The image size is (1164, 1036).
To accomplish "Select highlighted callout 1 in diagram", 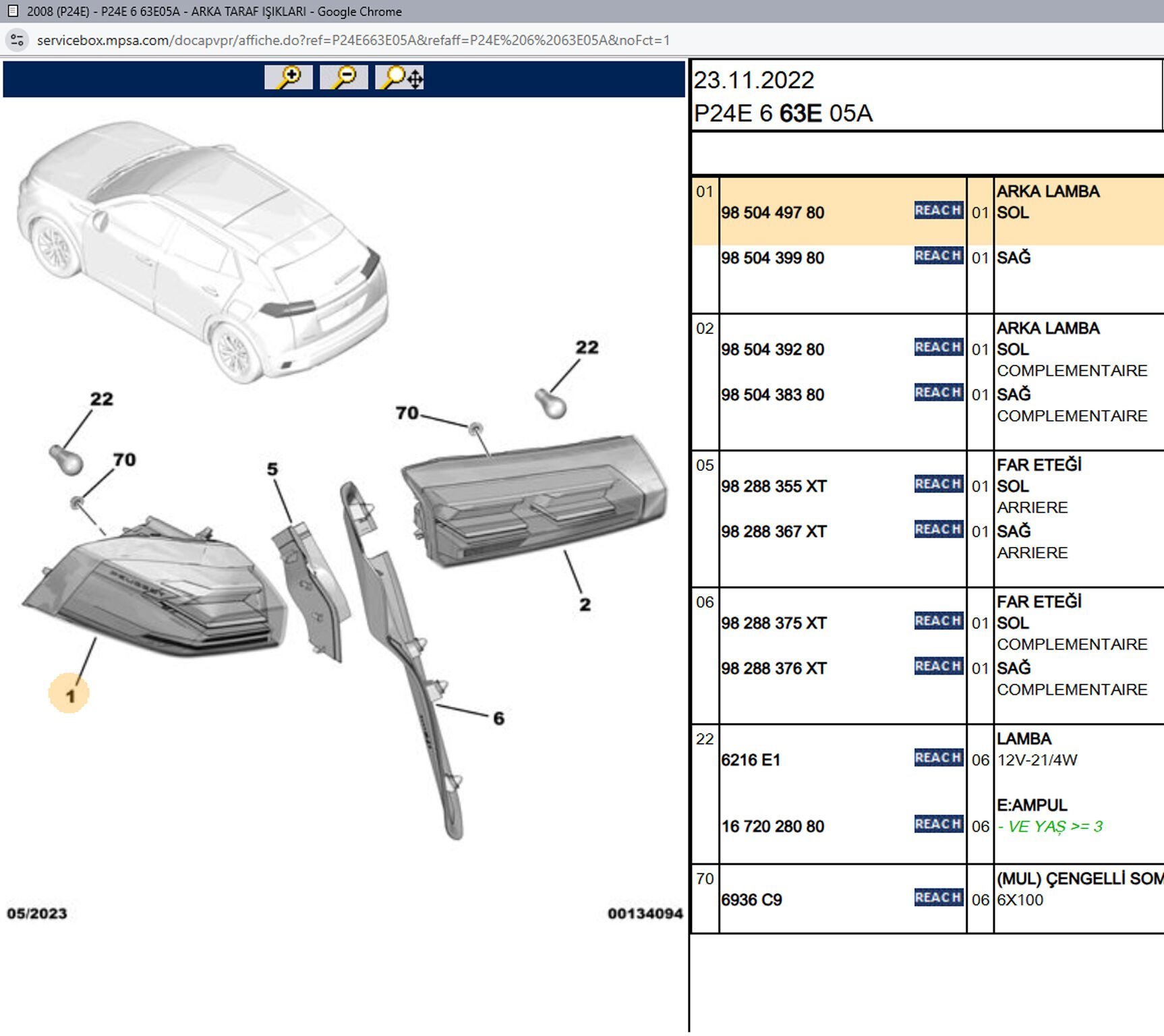I will click(69, 694).
